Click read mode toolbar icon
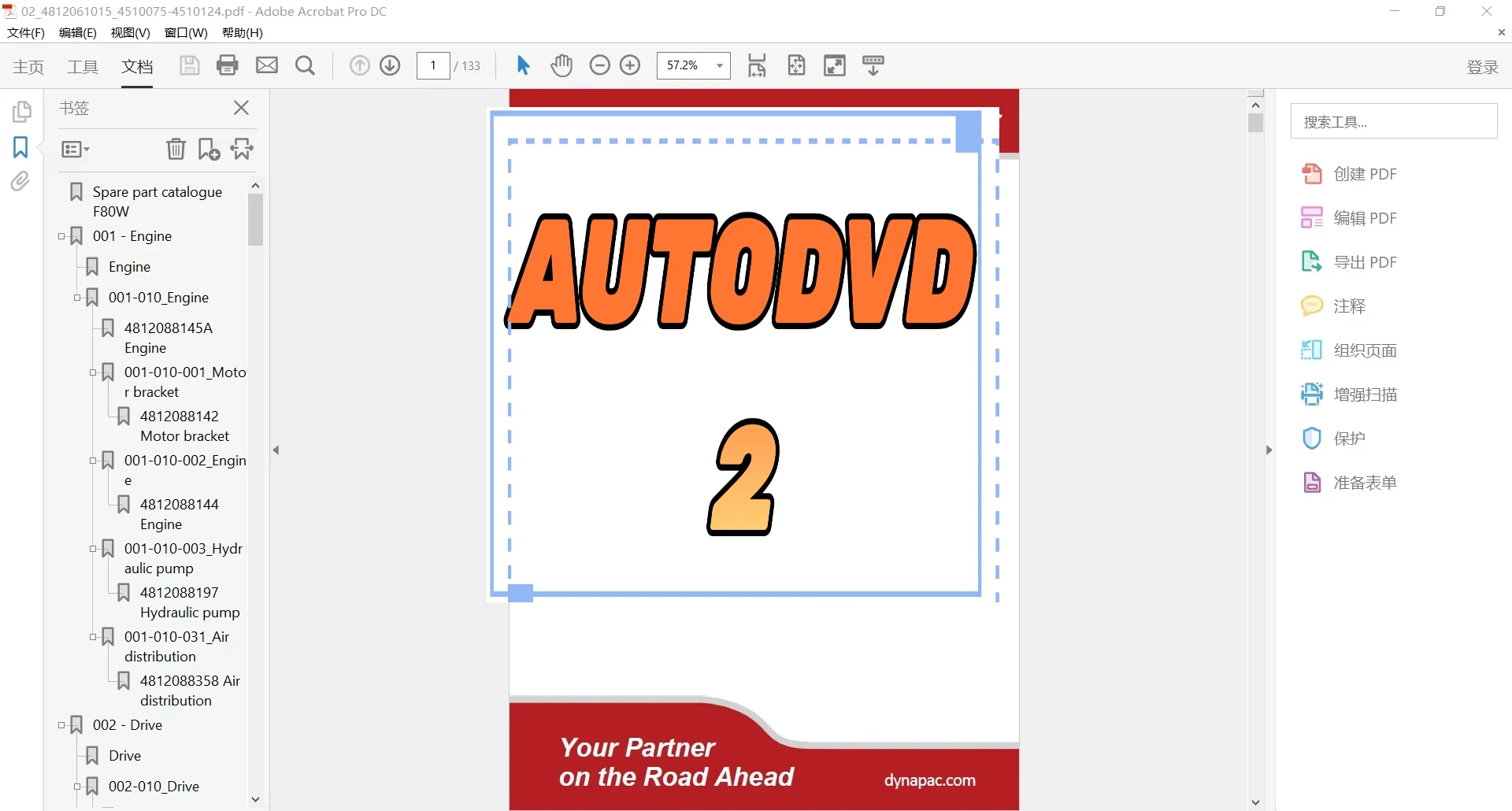The width and height of the screenshot is (1512, 811). pos(873,65)
